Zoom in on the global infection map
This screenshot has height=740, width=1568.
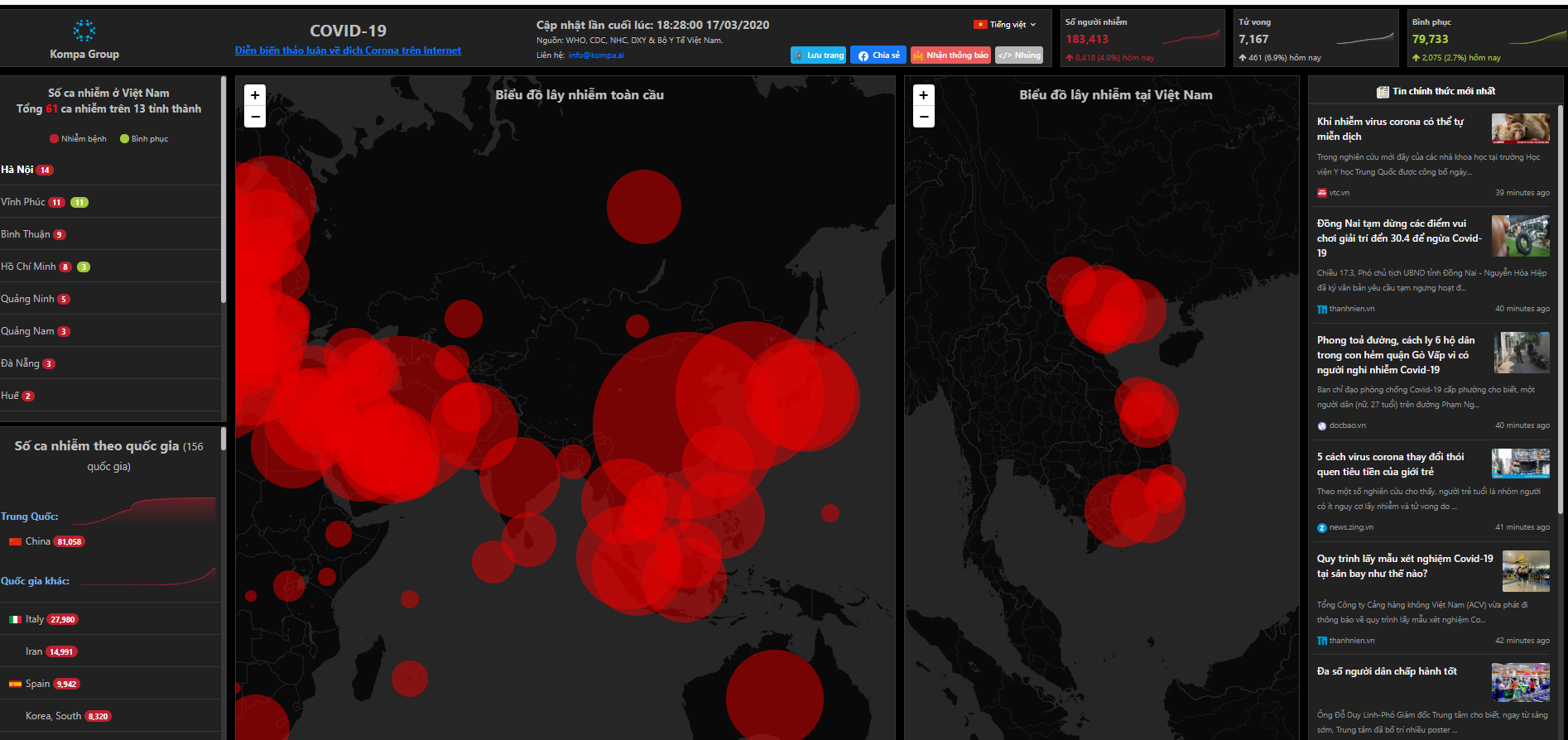pyautogui.click(x=255, y=95)
